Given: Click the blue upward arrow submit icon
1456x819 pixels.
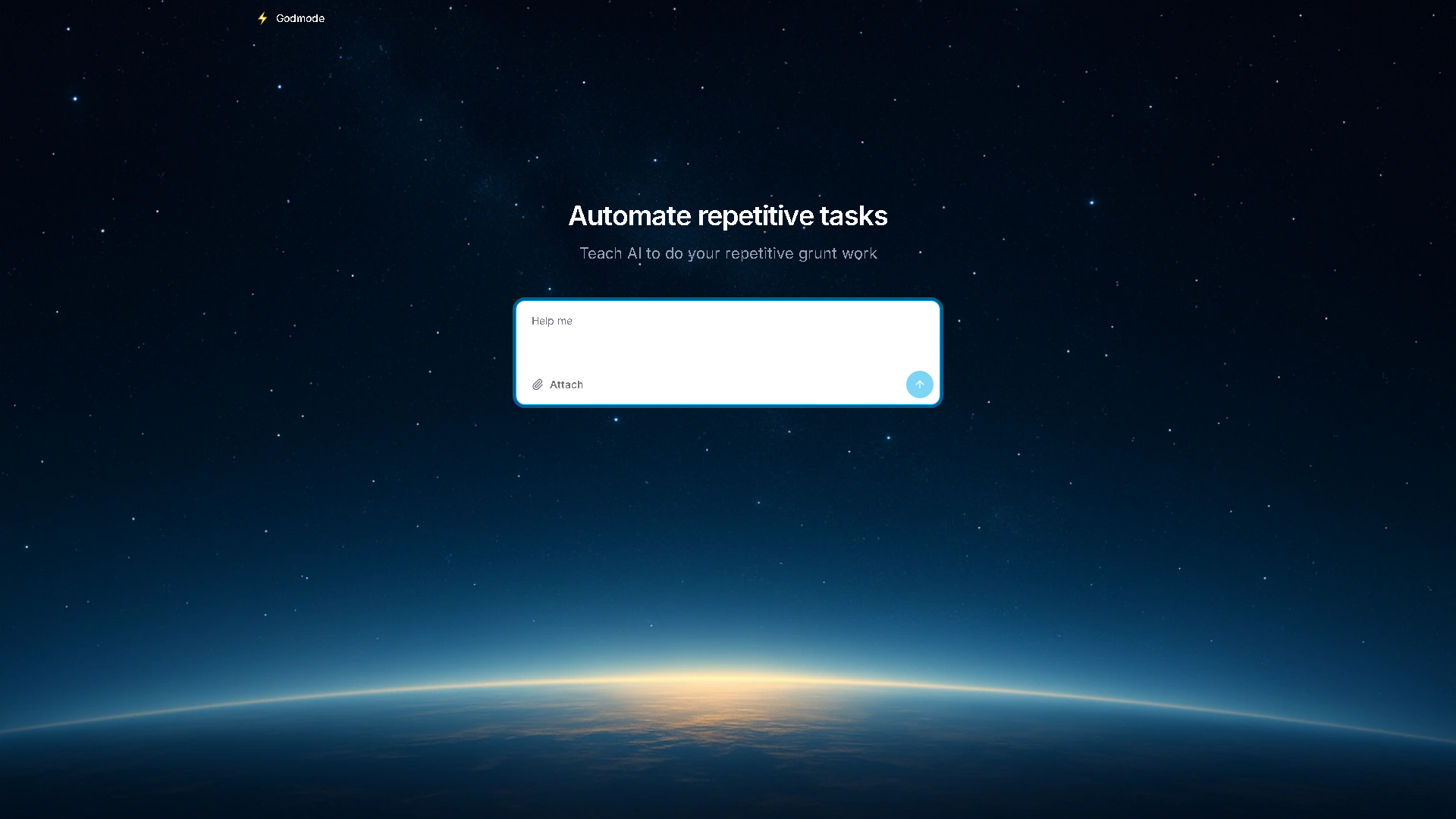Looking at the screenshot, I should [x=919, y=384].
